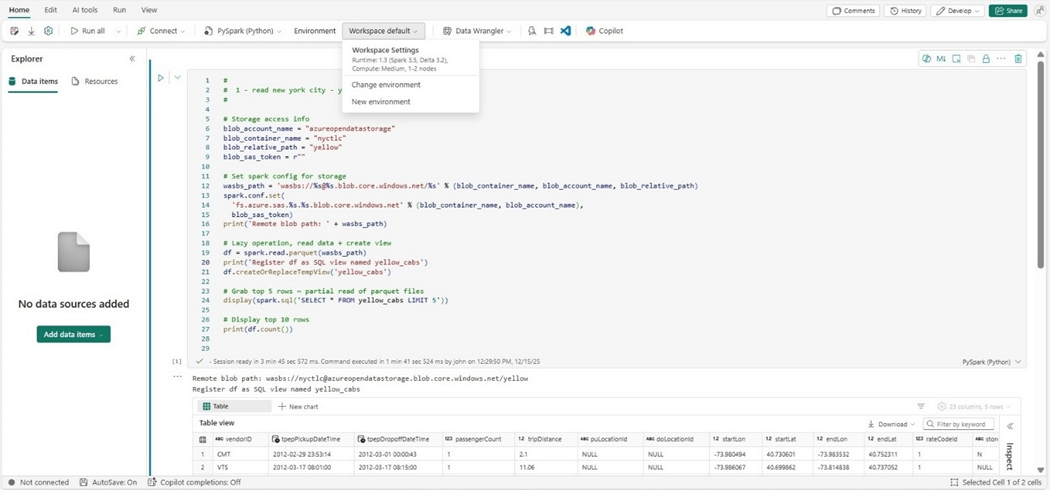1050x490 pixels.
Task: Open in VS Code icon
Action: point(565,31)
